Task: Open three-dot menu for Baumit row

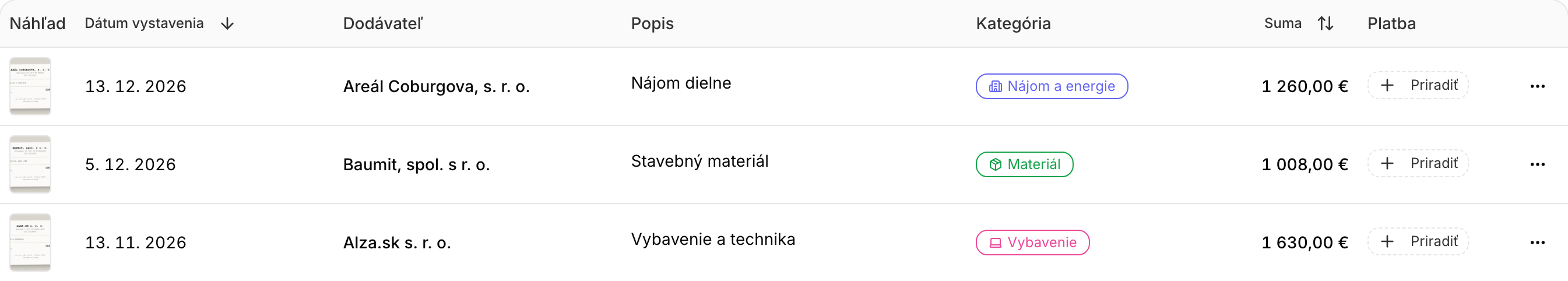Action: click(1537, 164)
